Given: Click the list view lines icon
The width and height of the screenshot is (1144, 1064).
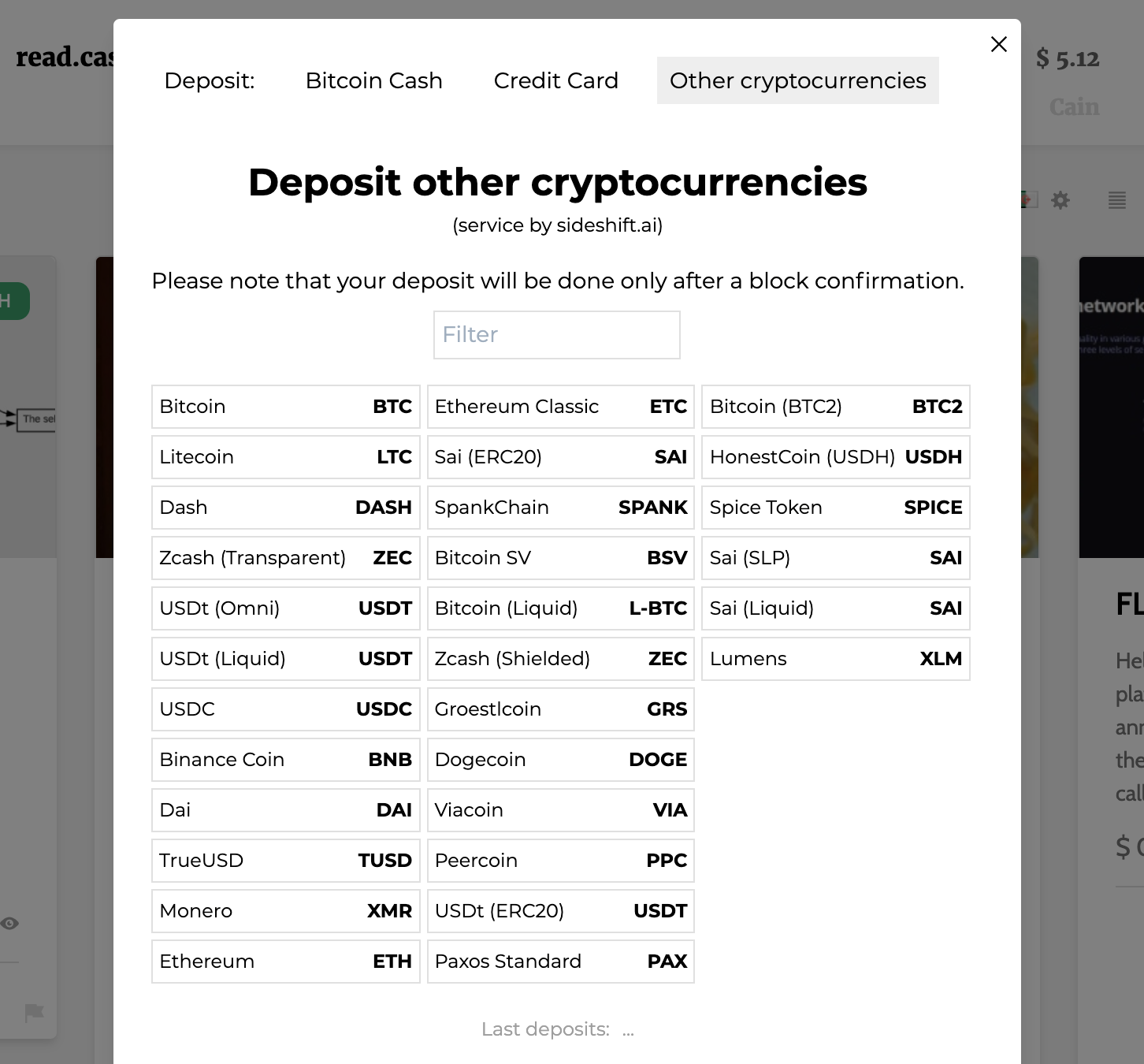Looking at the screenshot, I should tap(1117, 200).
